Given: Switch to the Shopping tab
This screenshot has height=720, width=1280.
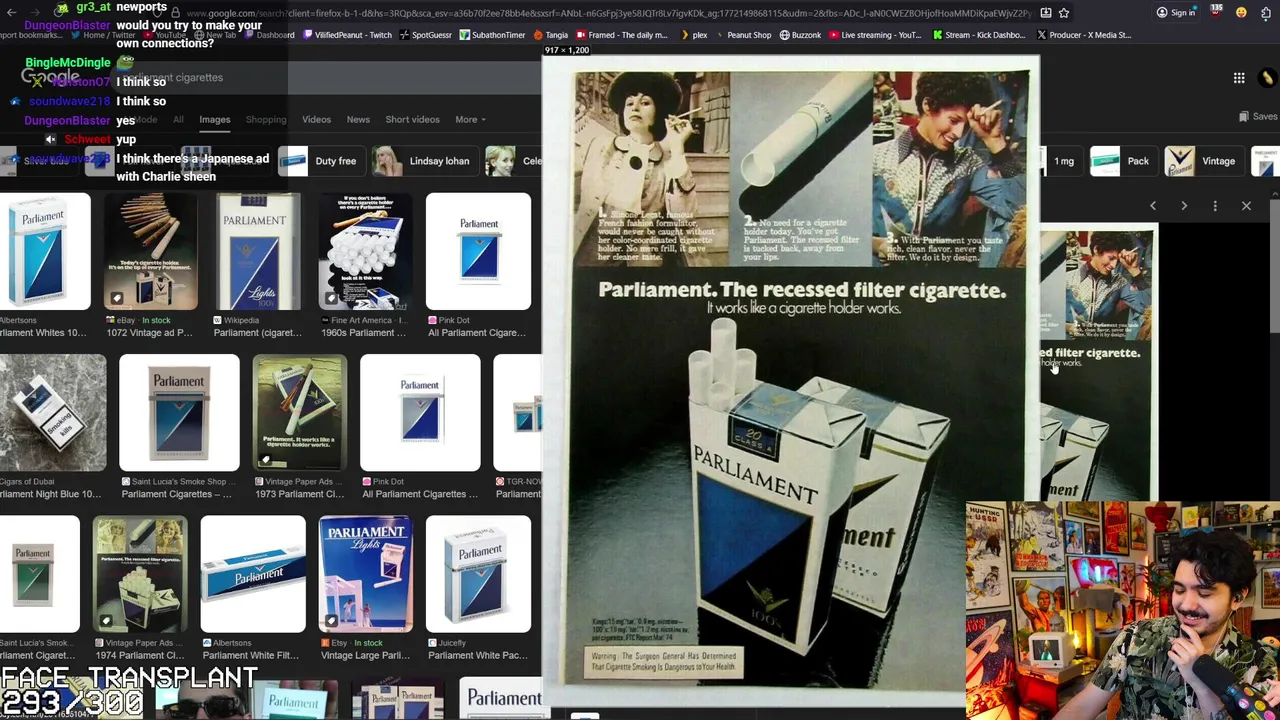Looking at the screenshot, I should click(266, 120).
